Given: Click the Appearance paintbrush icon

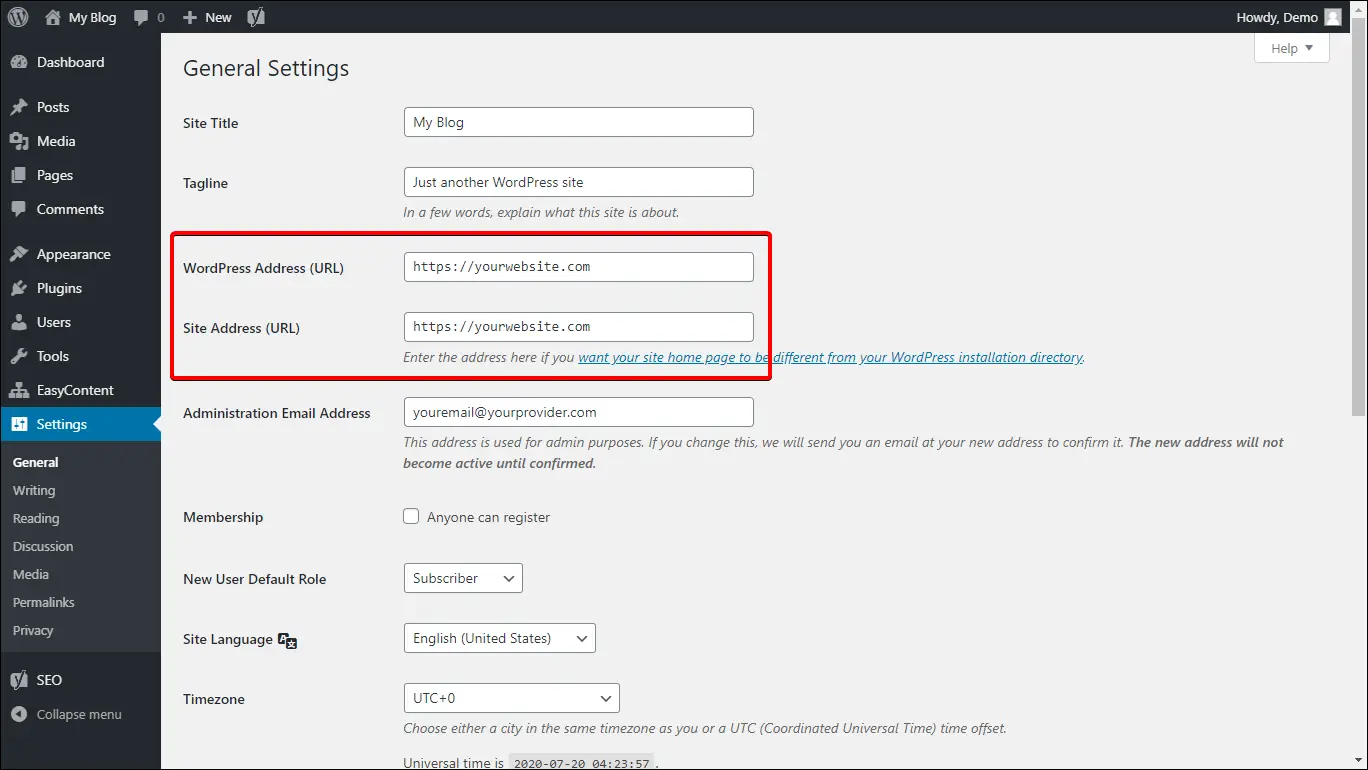Looking at the screenshot, I should (x=19, y=254).
